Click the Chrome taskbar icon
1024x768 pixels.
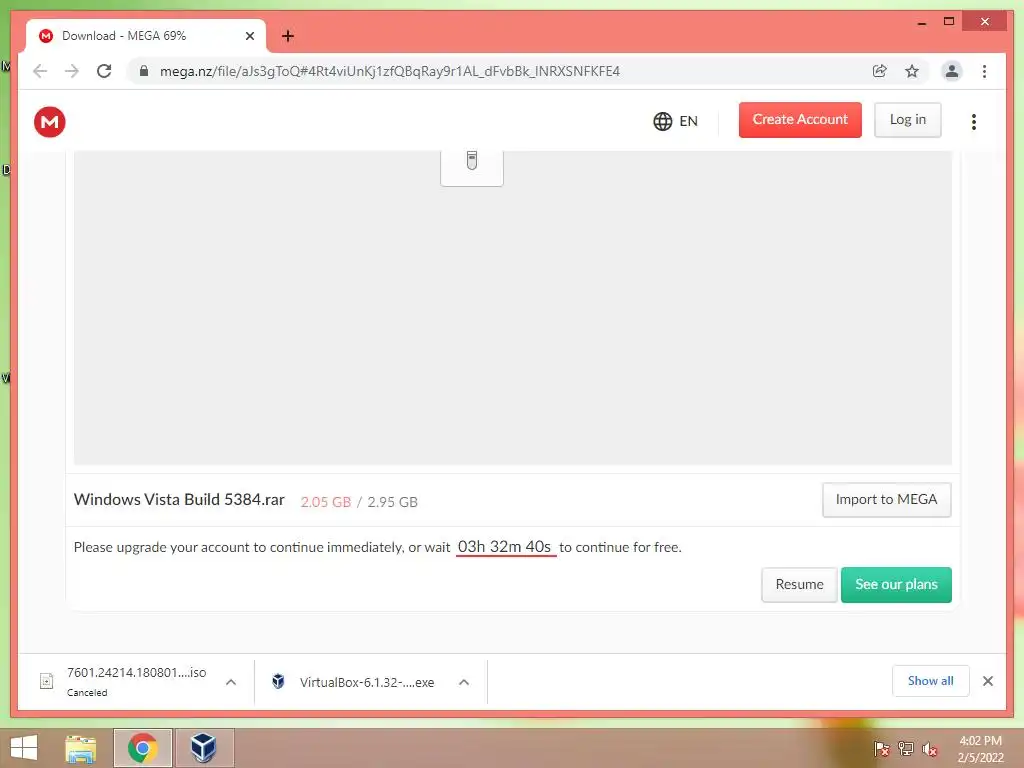click(x=142, y=748)
